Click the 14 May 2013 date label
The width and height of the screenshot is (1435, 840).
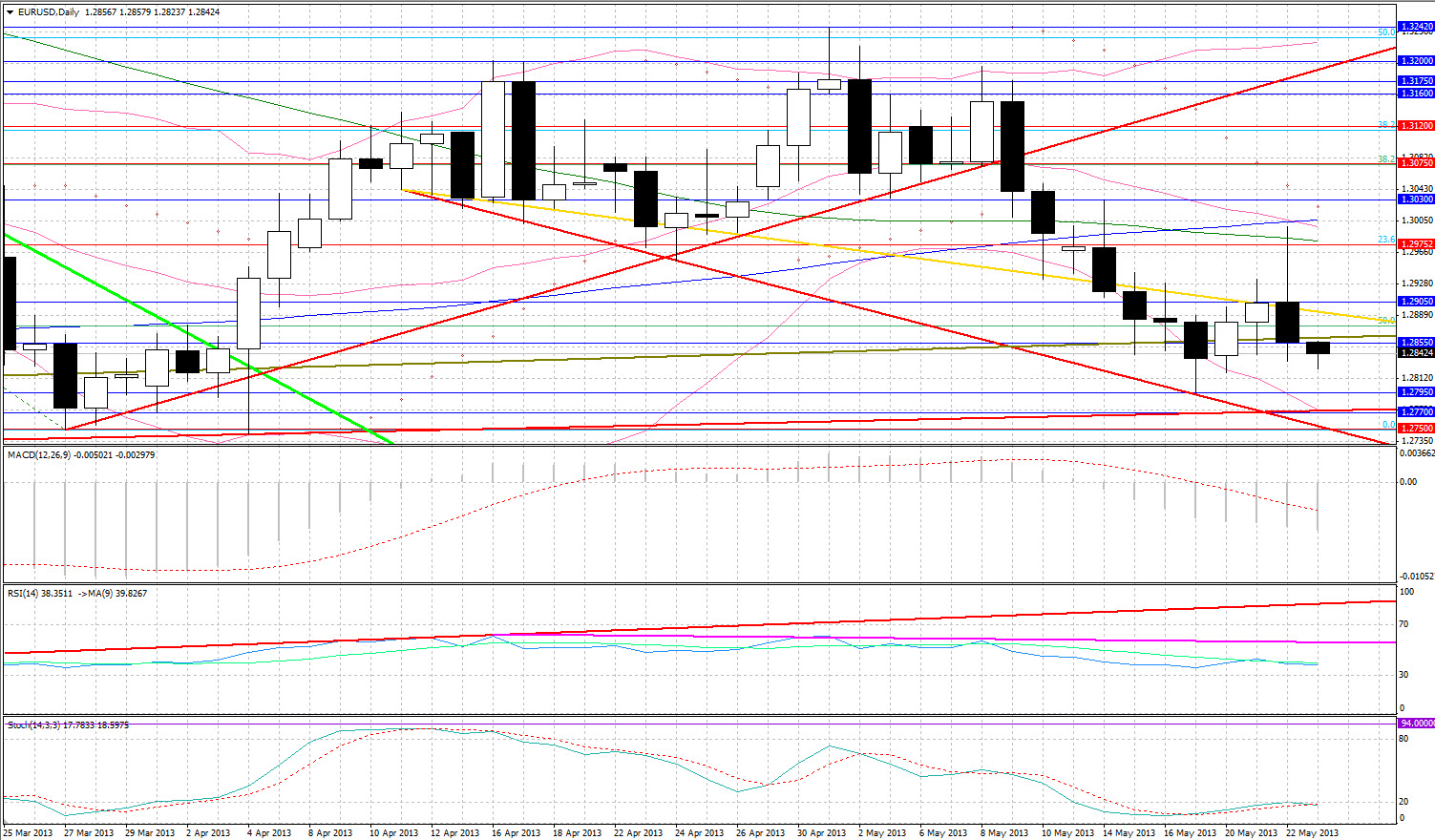pos(1129,832)
